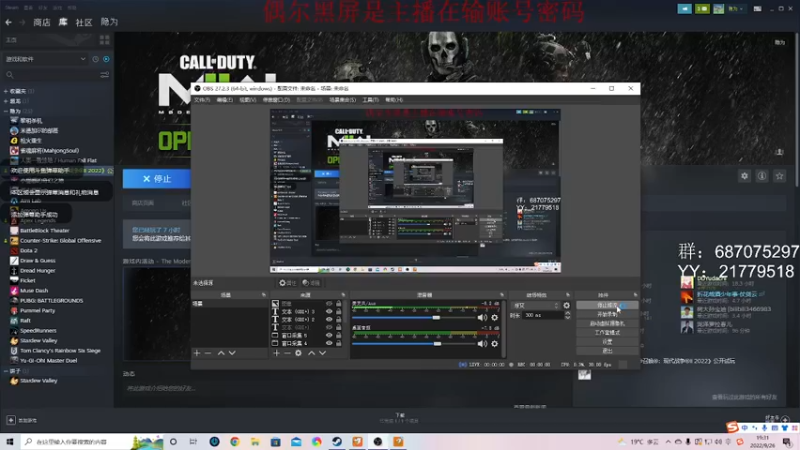Pop out the scenes dock with its header icon
The image size is (800, 450).
pyautogui.click(x=264, y=295)
